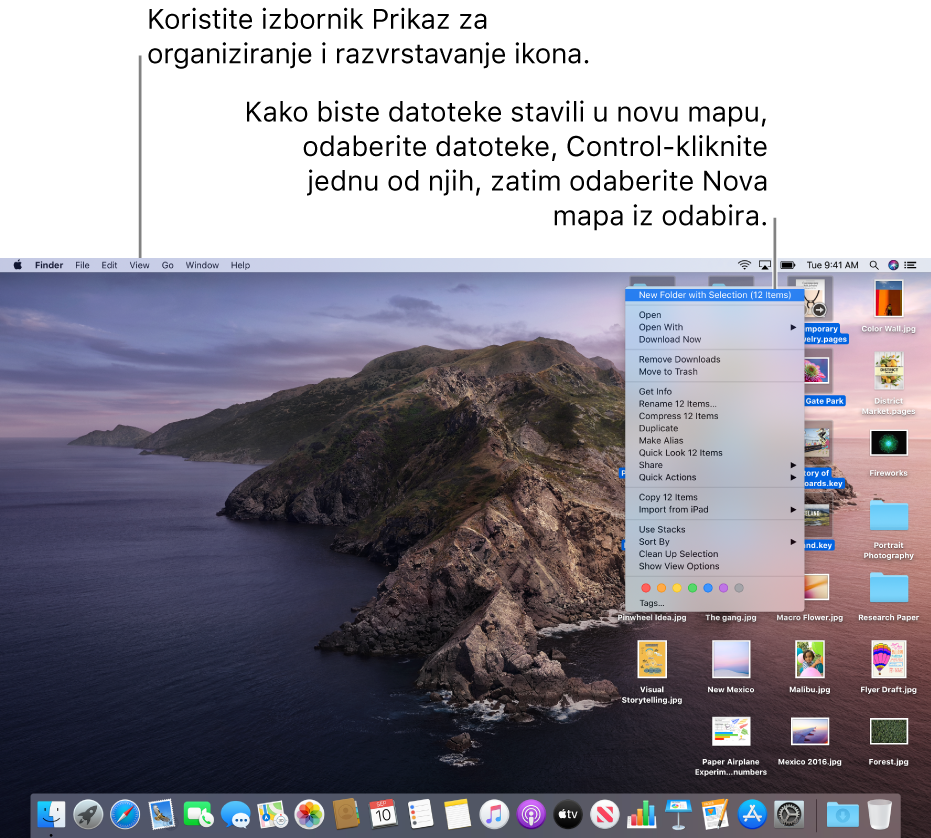
Task: Open Notes app in the Dock
Action: click(457, 814)
